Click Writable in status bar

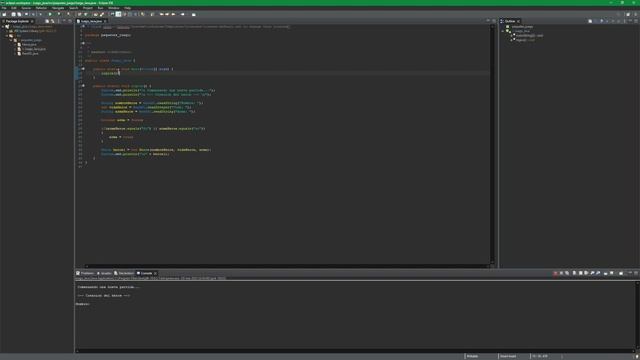472,356
